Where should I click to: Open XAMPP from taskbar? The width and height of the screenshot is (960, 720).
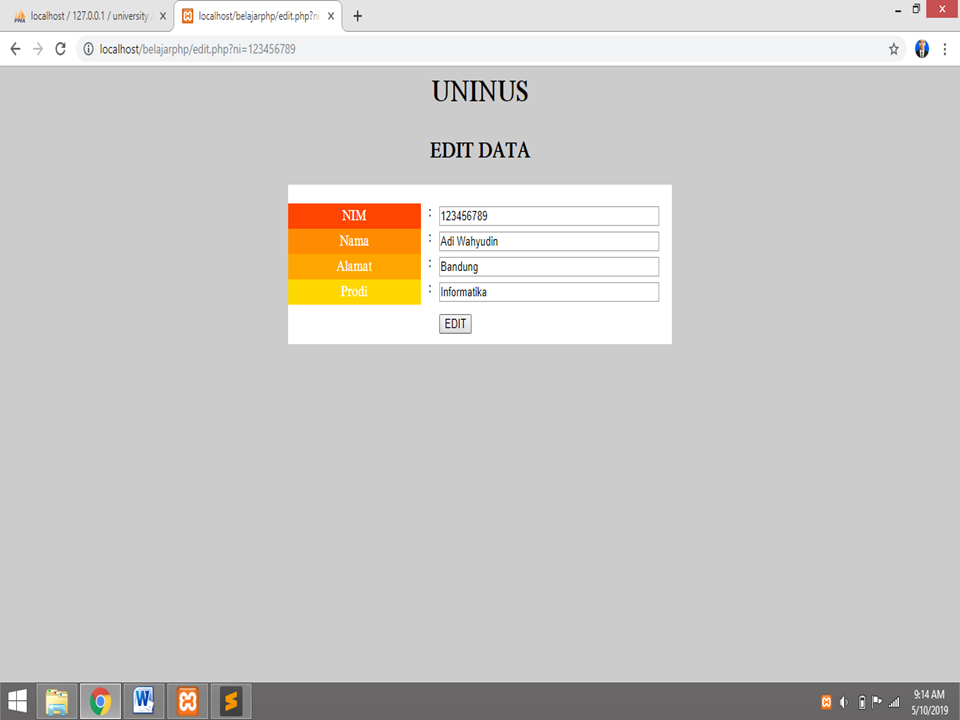click(187, 701)
